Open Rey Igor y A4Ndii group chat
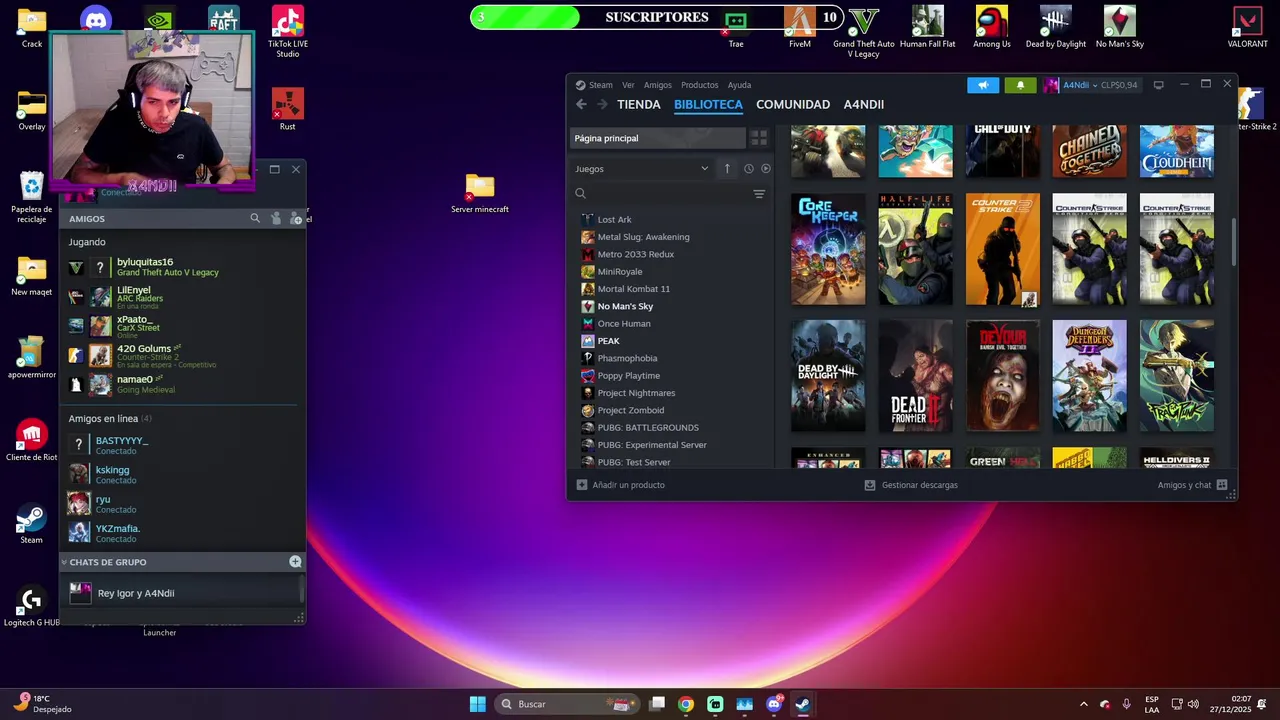 coord(180,593)
